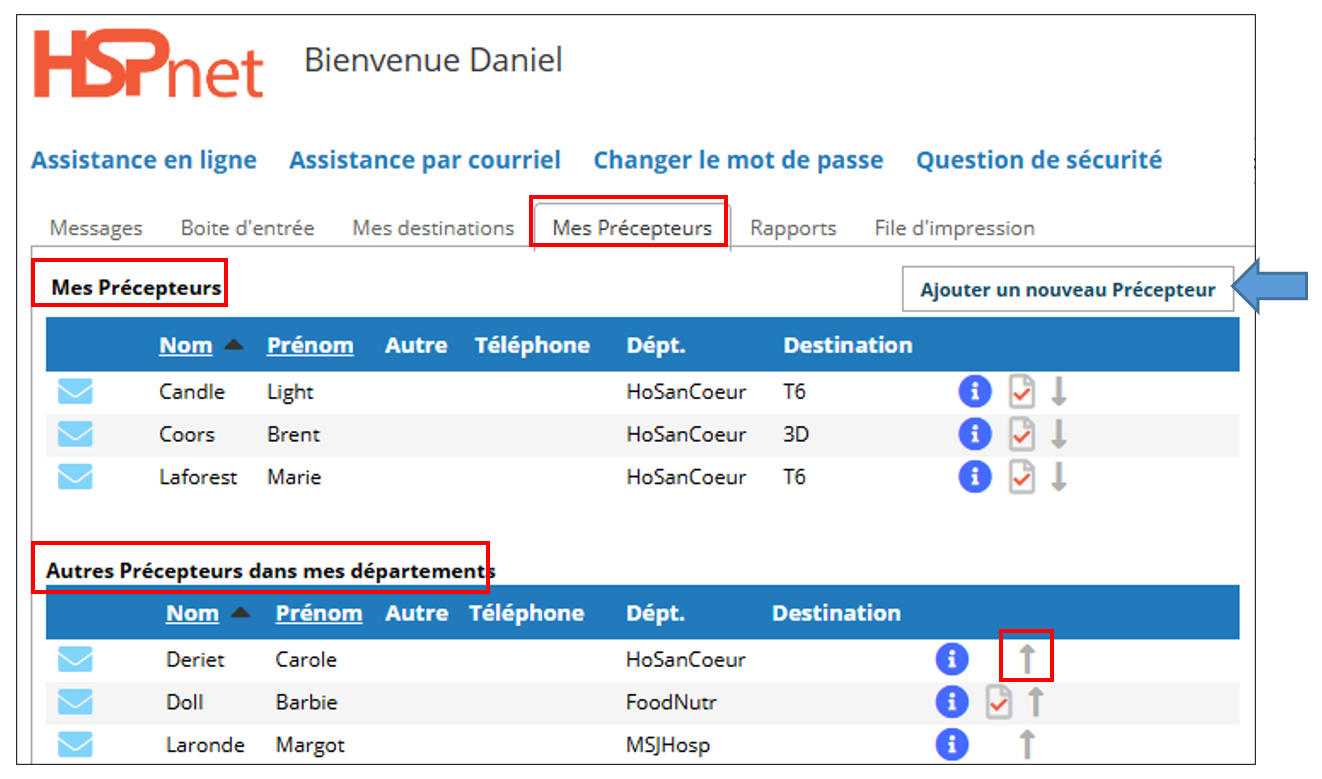Sort Mes Précepteurs by Nom column
This screenshot has width=1322, height=779.
coord(186,345)
